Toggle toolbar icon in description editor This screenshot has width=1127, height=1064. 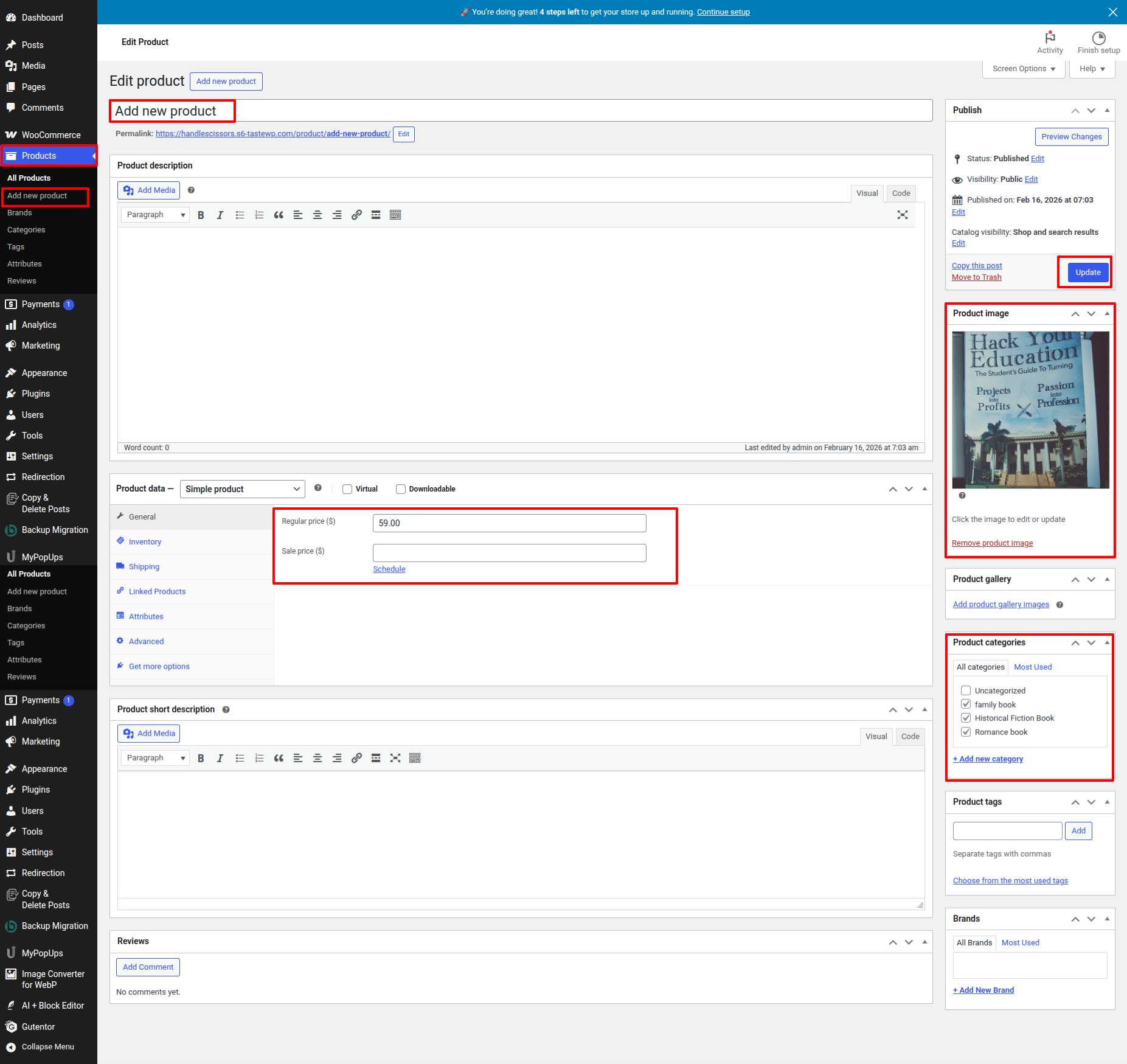coord(395,215)
